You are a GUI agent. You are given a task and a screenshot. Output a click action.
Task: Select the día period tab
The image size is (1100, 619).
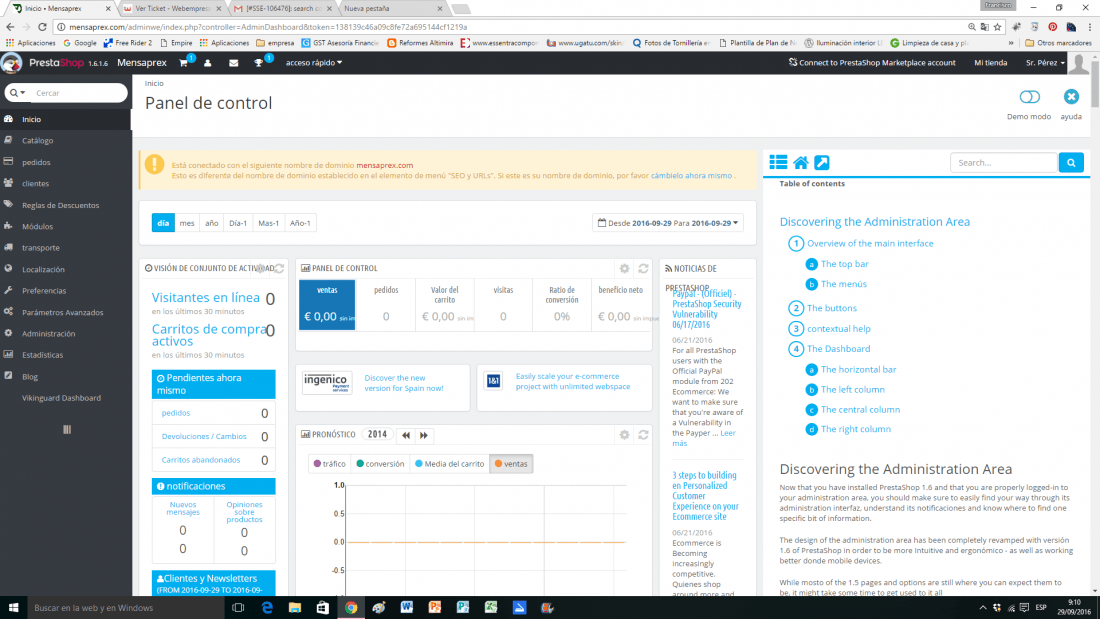tap(163, 223)
